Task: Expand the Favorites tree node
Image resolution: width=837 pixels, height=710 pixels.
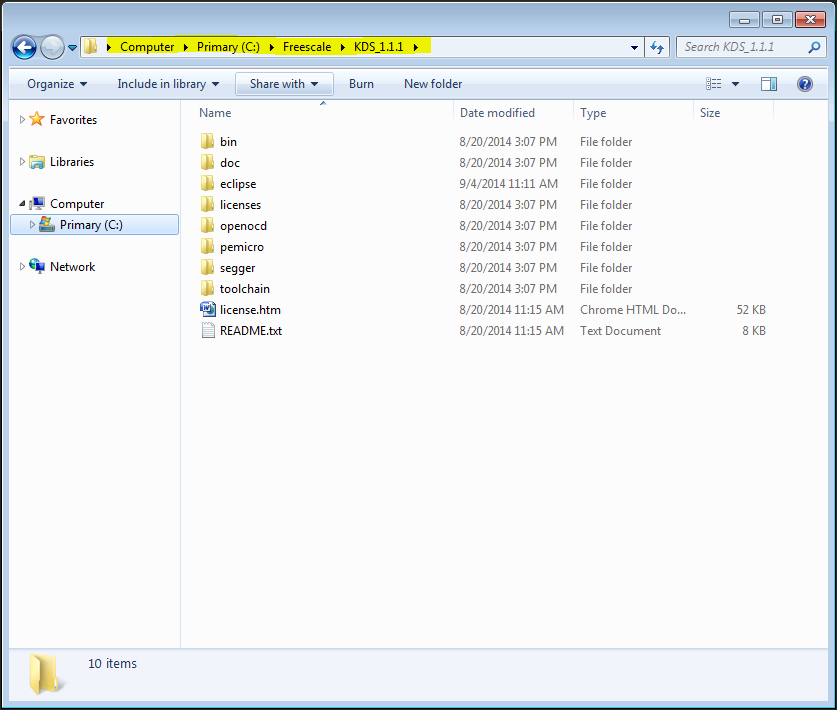Action: click(22, 120)
